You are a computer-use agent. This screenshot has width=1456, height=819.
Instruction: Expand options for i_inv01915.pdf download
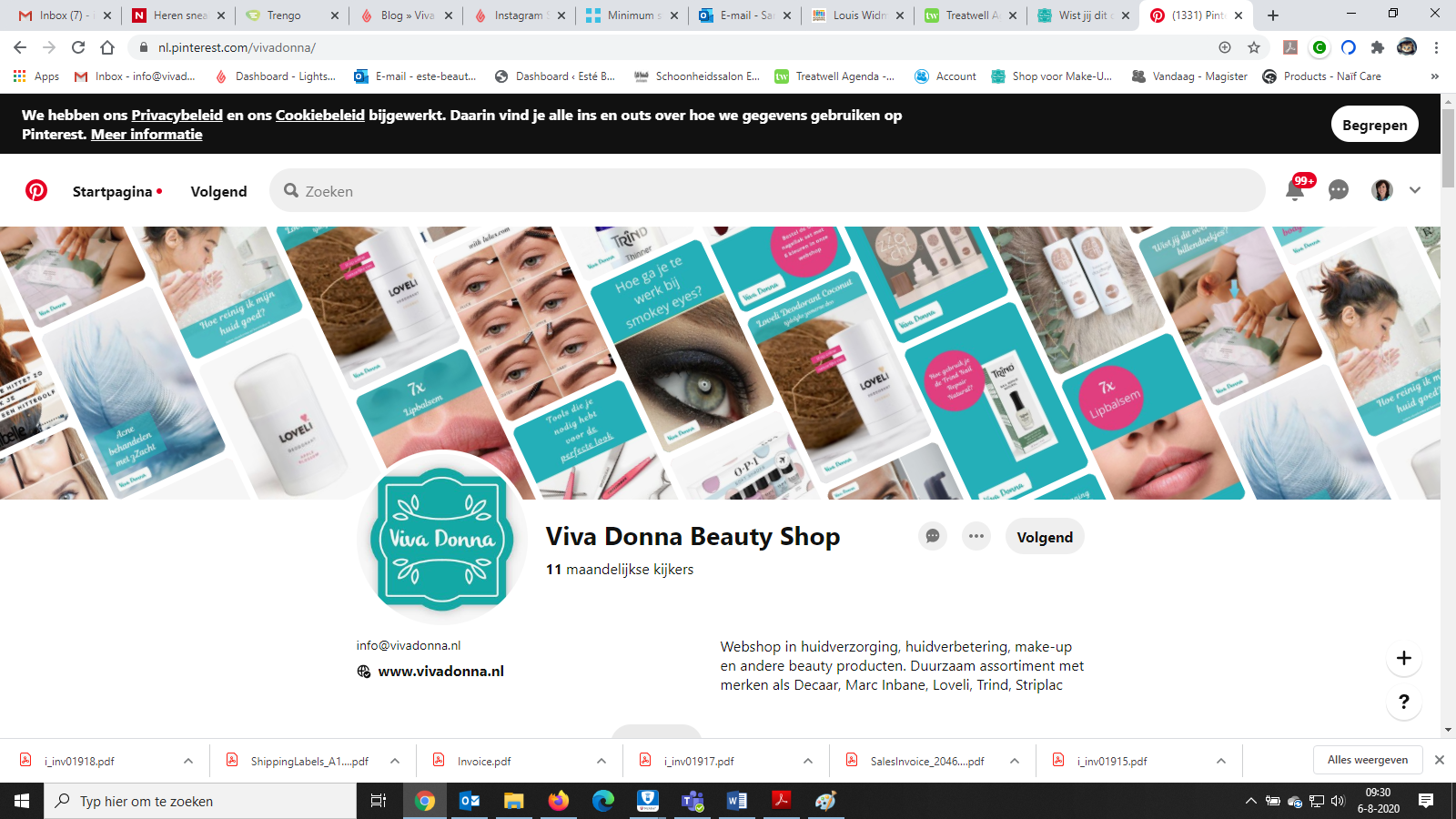pyautogui.click(x=1221, y=761)
